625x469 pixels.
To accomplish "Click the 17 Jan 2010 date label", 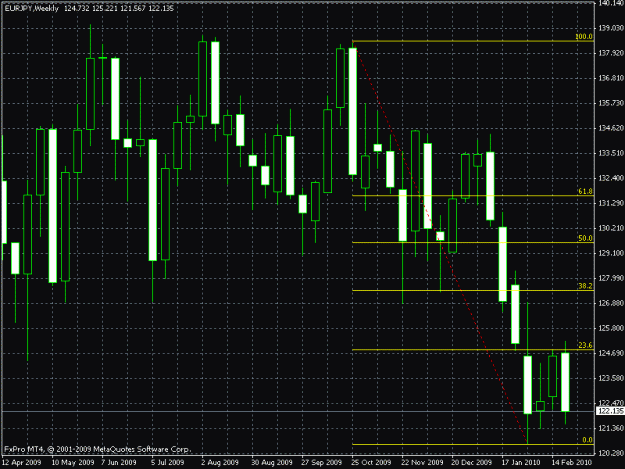I will [x=521, y=463].
